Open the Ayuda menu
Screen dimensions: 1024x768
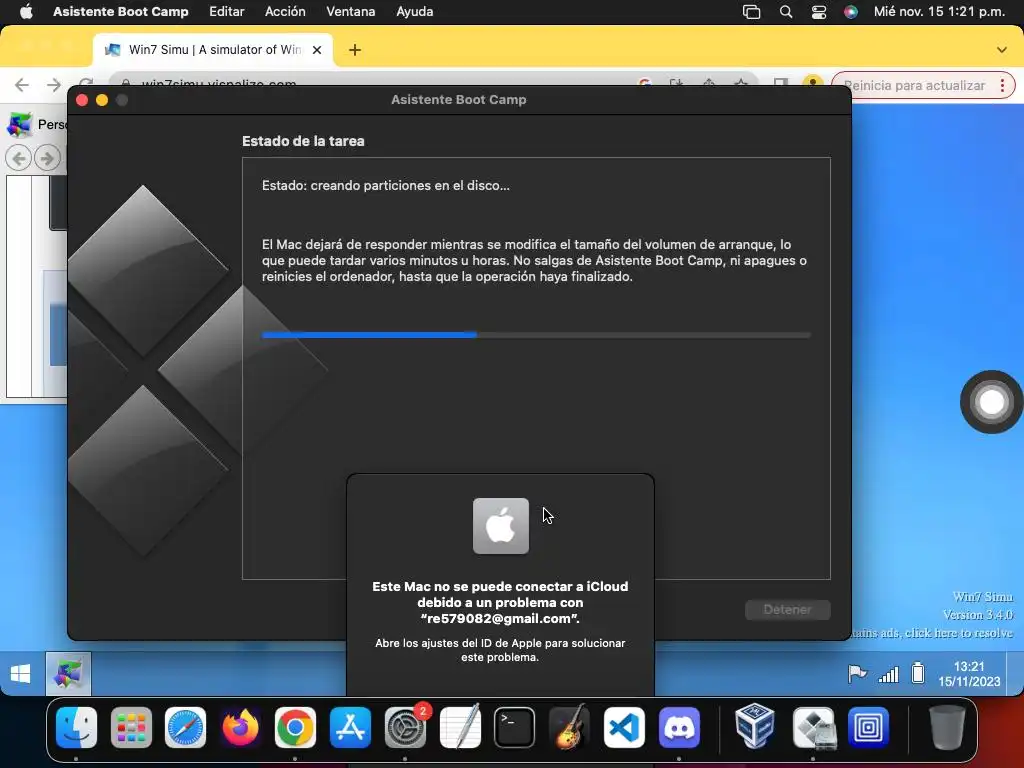click(x=415, y=12)
